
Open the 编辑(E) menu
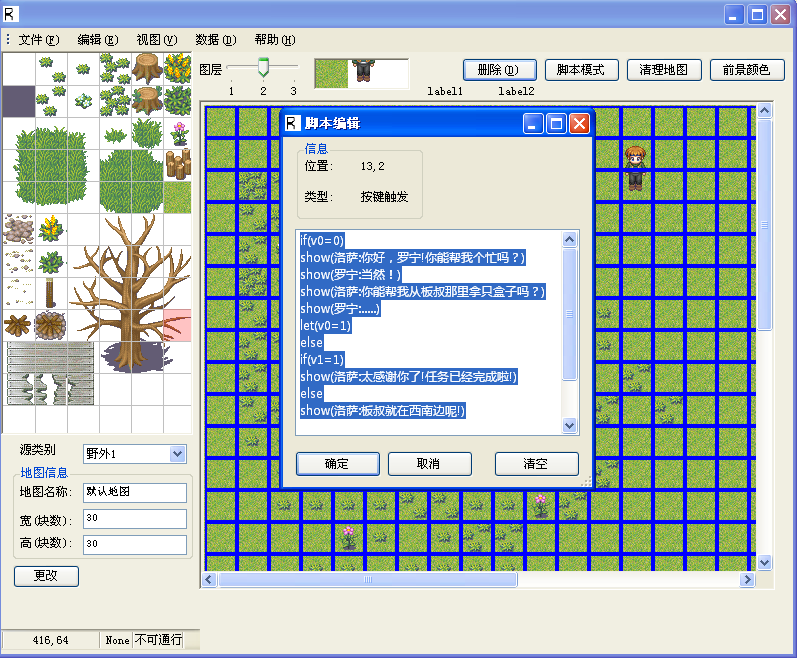click(x=98, y=40)
